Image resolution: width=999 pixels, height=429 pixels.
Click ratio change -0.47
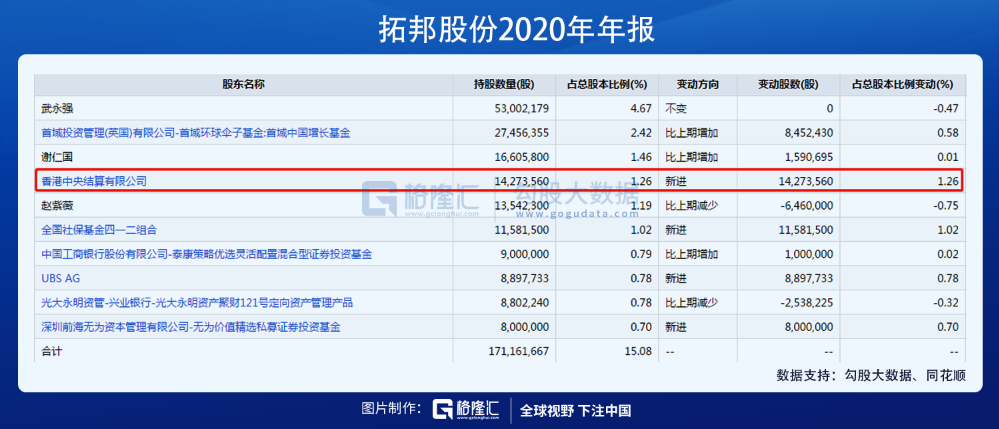tap(946, 108)
